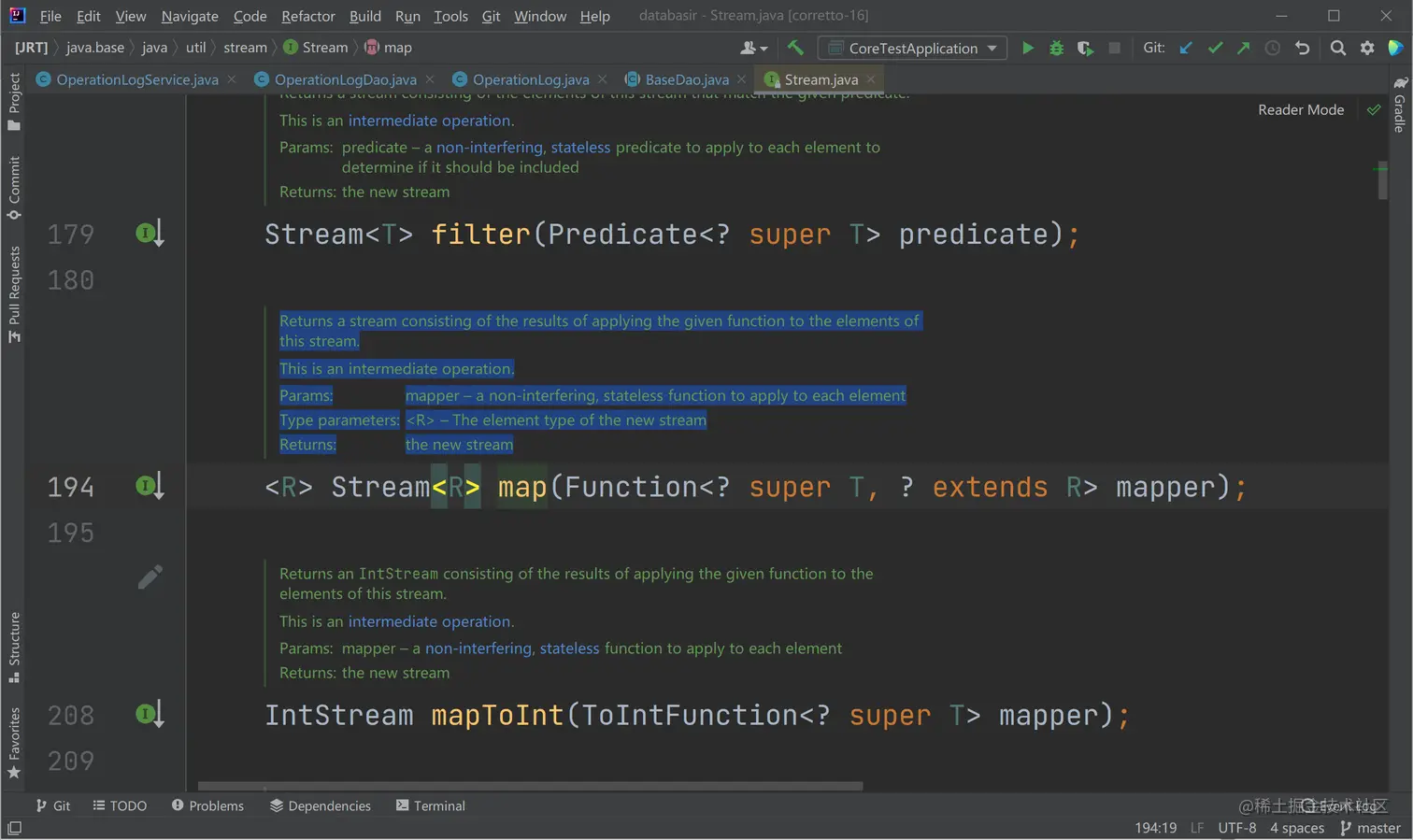Open the Favorites tool window

14,743
